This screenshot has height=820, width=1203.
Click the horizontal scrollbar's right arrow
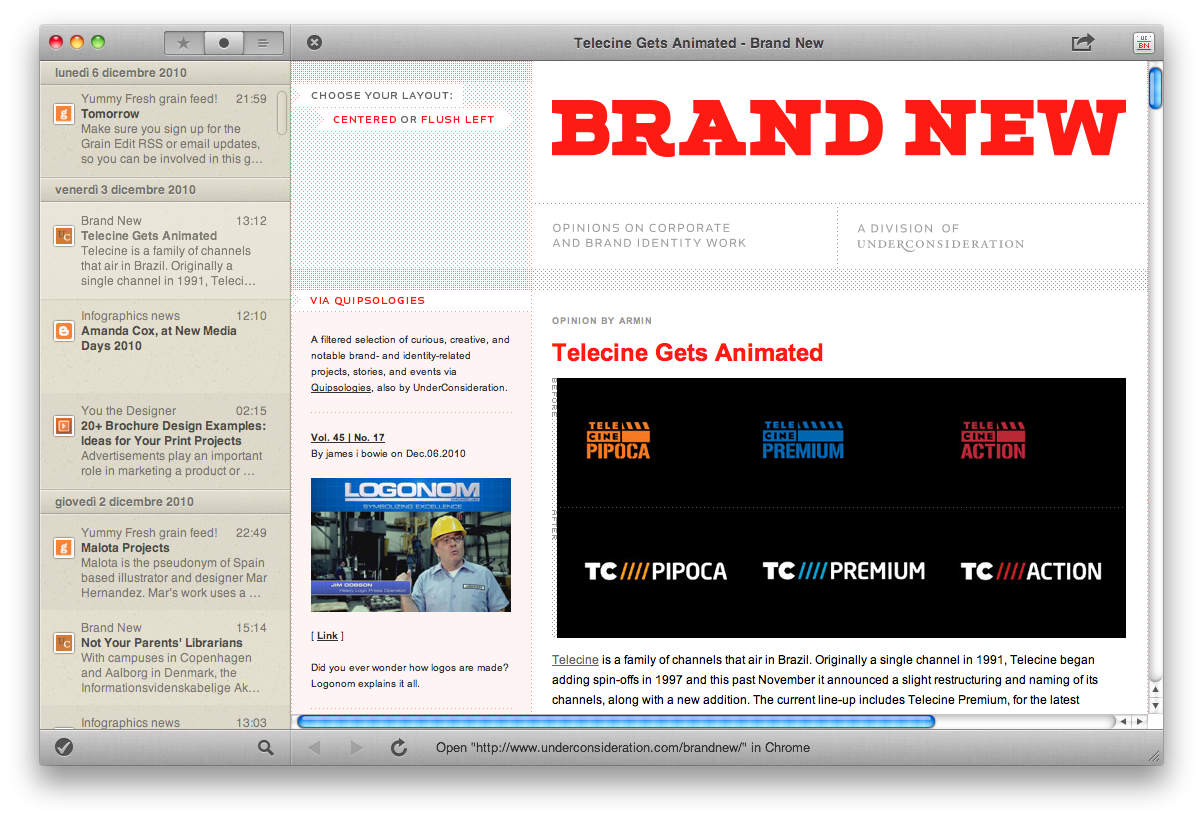(1139, 721)
